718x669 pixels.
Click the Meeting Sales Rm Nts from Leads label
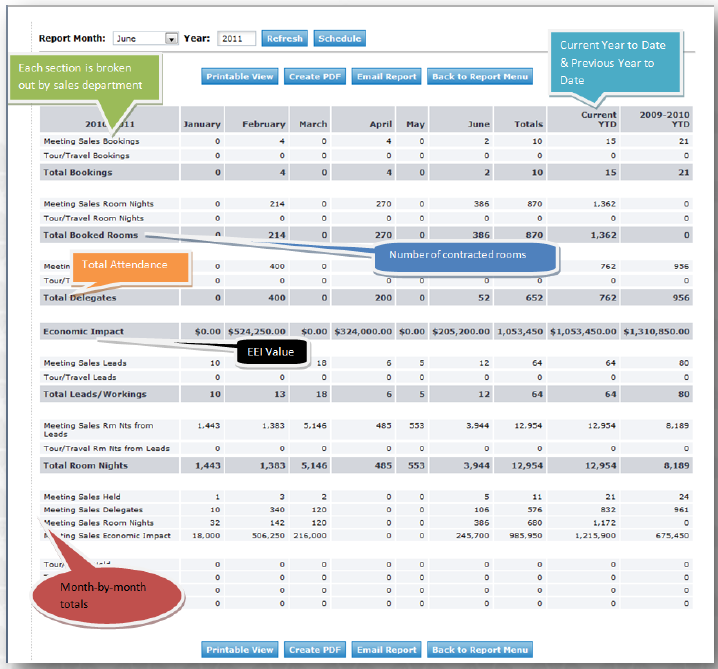tap(98, 430)
